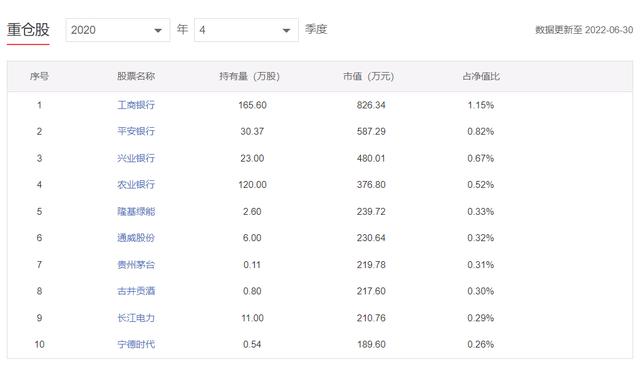Click the 占净值比 column header

tap(481, 76)
